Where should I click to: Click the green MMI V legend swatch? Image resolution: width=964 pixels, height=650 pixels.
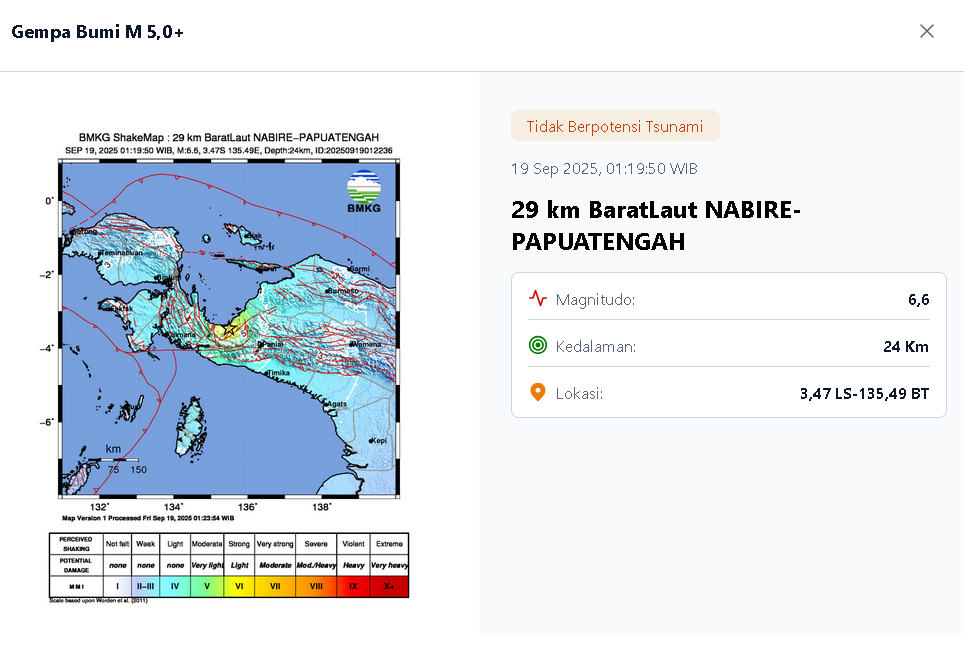pos(207,587)
